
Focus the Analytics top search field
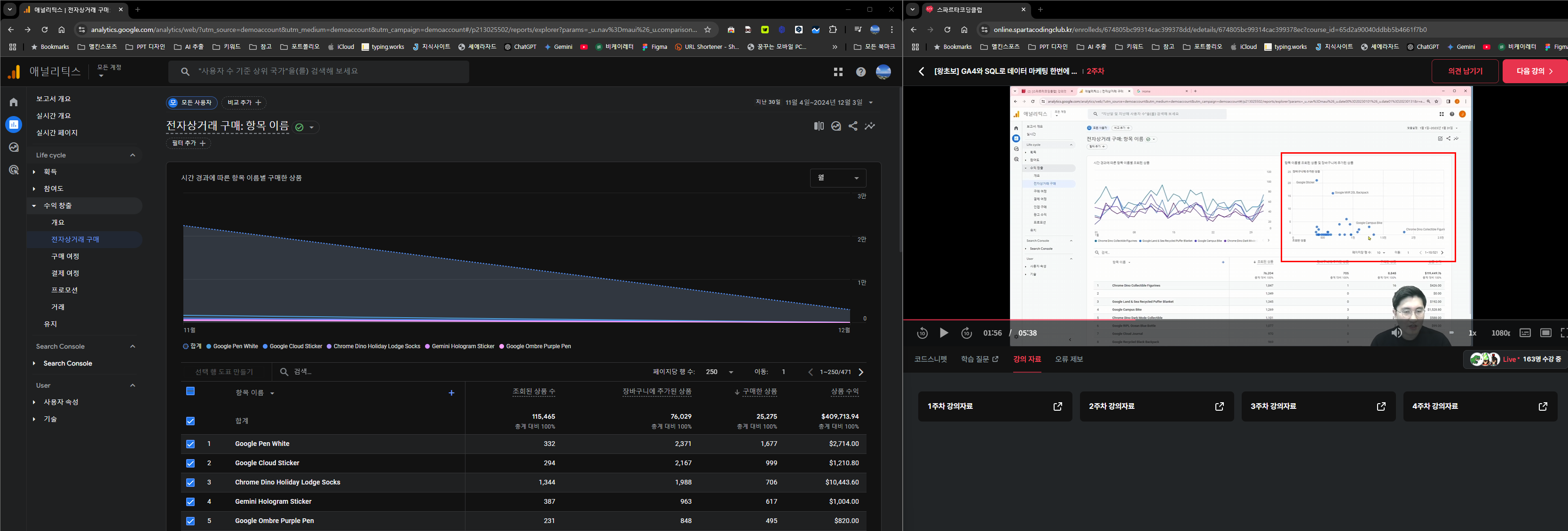pos(318,72)
